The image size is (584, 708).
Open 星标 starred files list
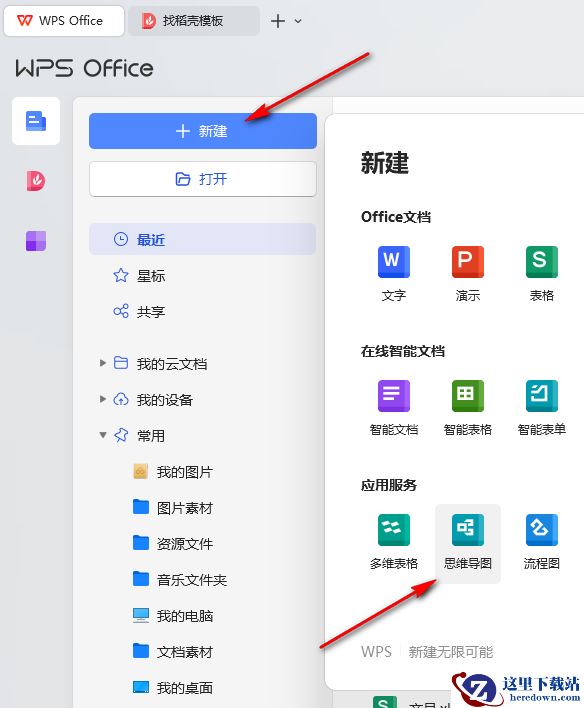click(x=202, y=275)
